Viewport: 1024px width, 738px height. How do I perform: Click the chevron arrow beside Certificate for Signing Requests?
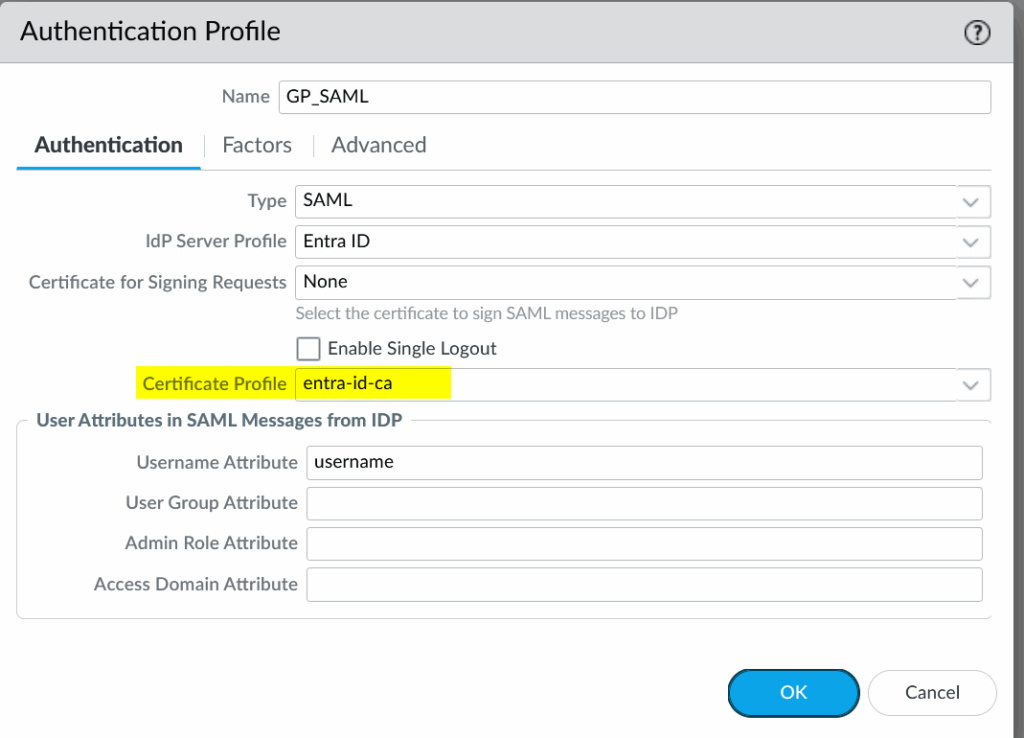point(970,283)
